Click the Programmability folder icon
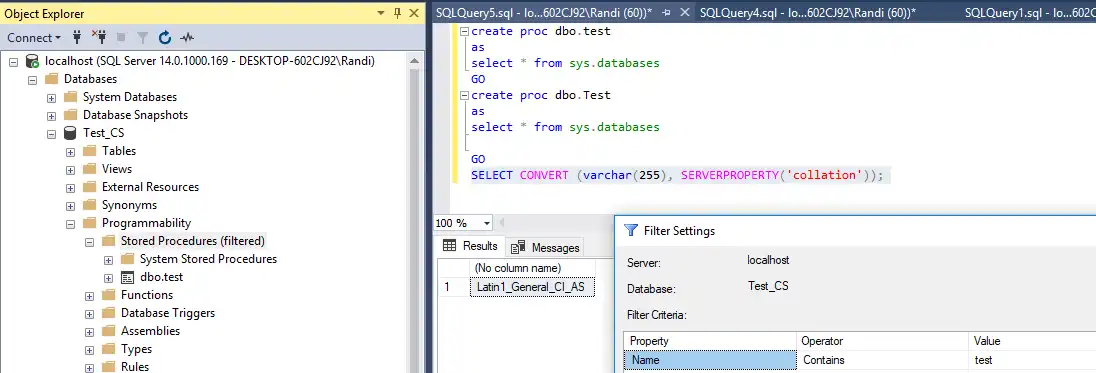 click(89, 223)
